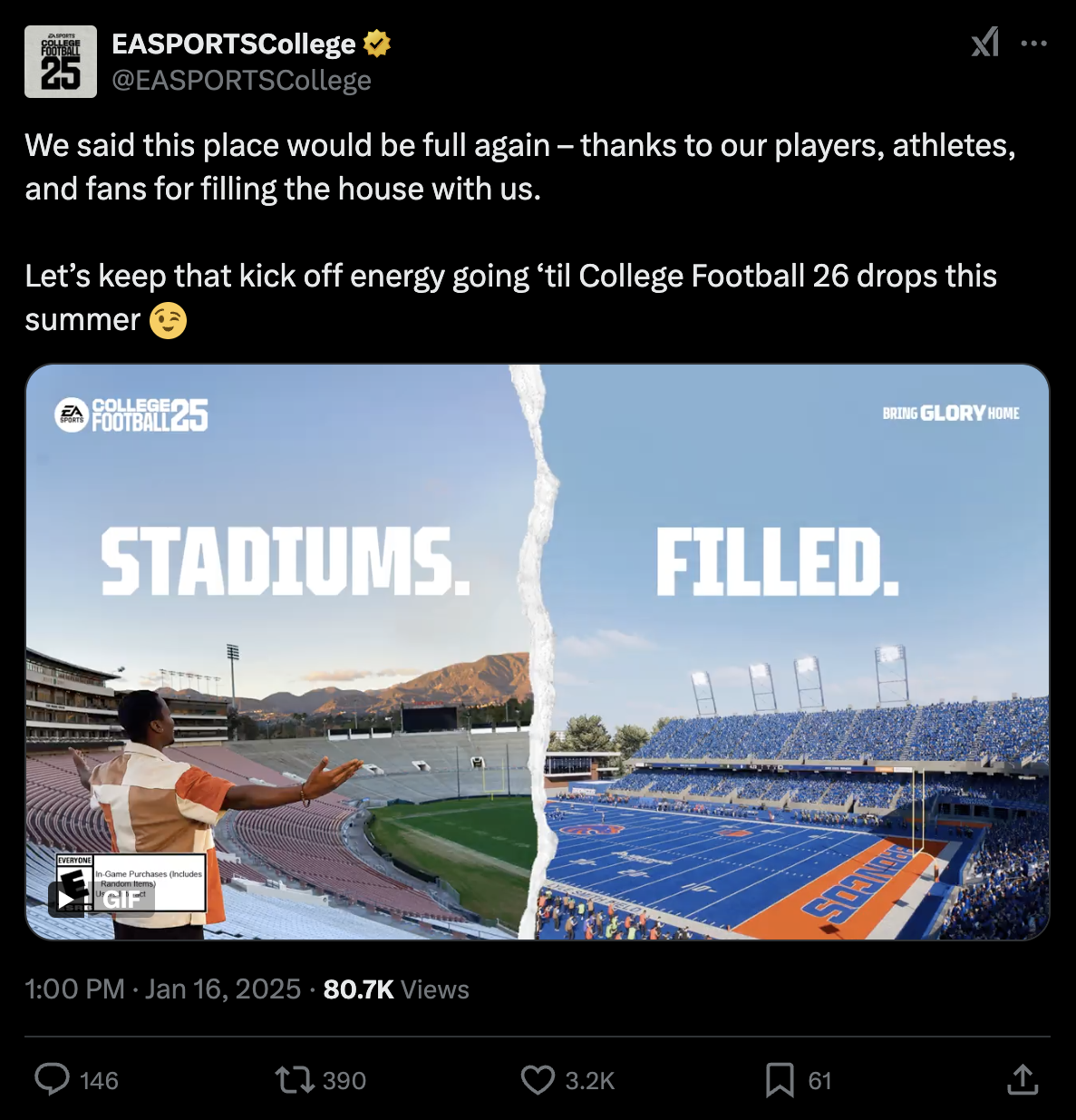1076x1120 pixels.
Task: Bookmark the post
Action: pos(778,1080)
